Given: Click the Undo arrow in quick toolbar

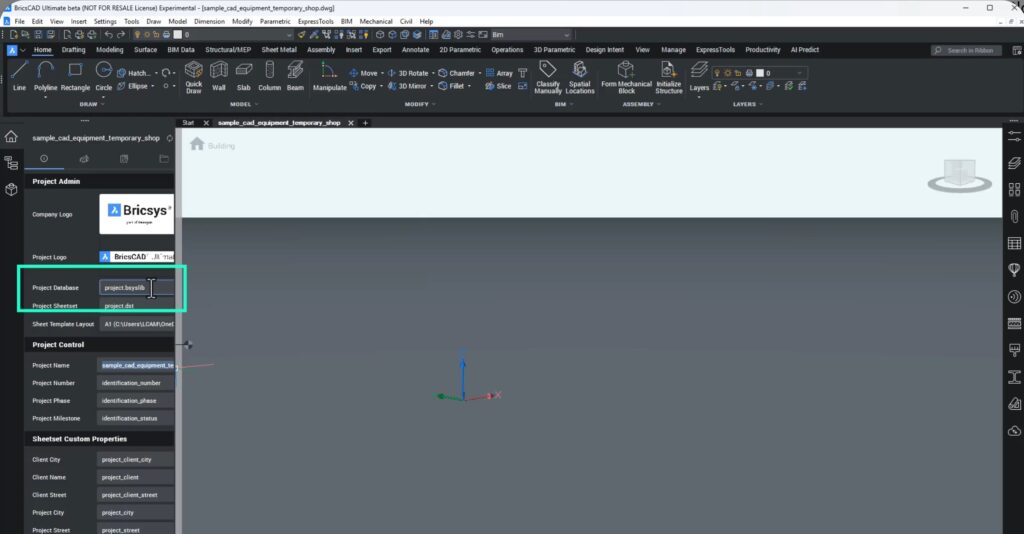Looking at the screenshot, I should click(108, 35).
